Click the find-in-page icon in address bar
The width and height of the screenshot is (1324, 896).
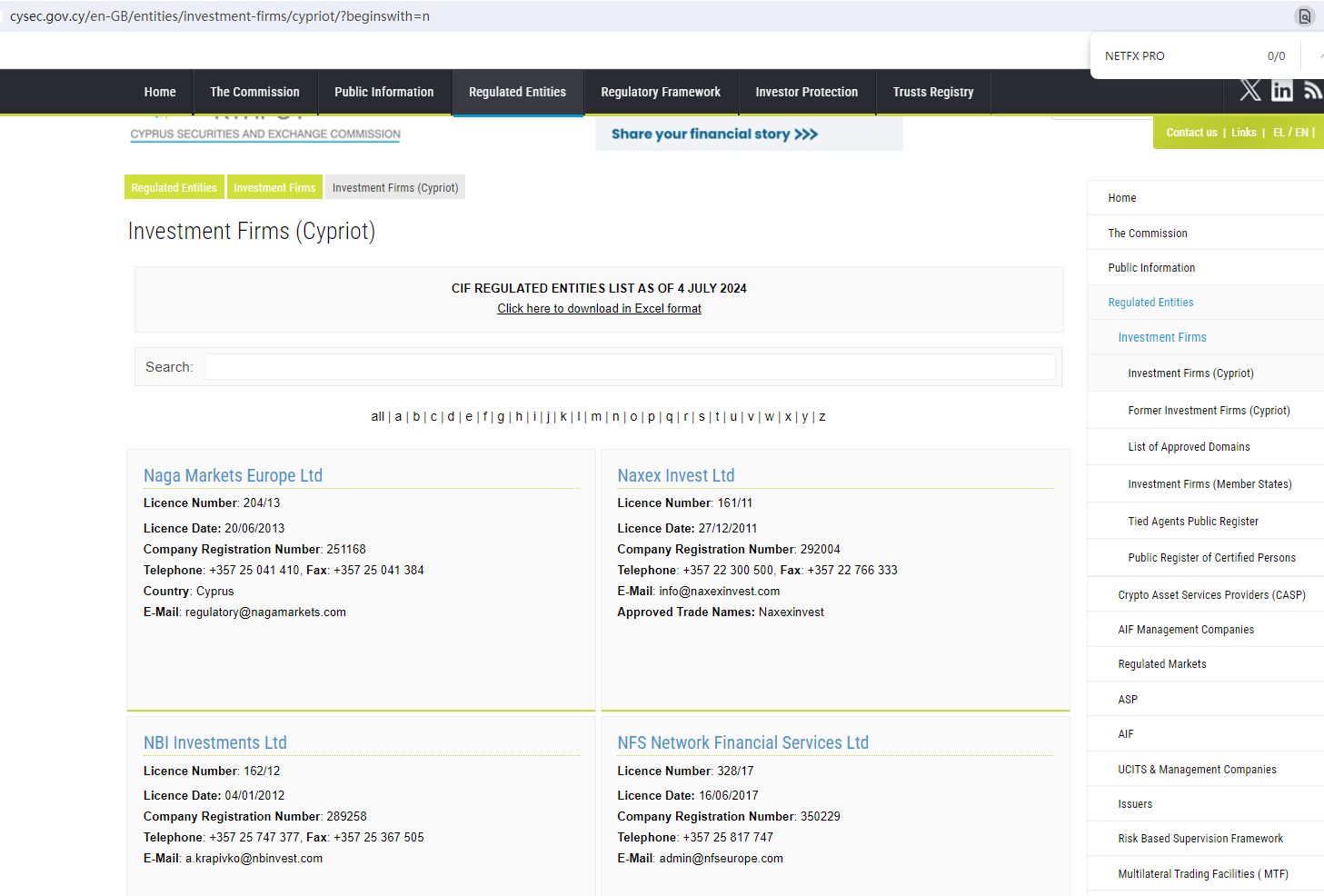pyautogui.click(x=1304, y=16)
